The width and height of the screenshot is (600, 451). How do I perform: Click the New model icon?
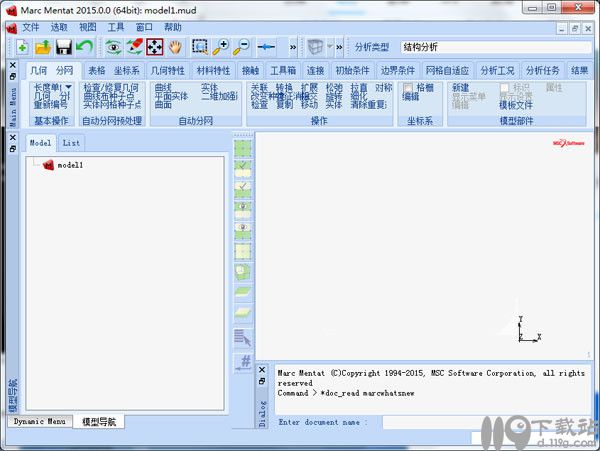coord(22,47)
